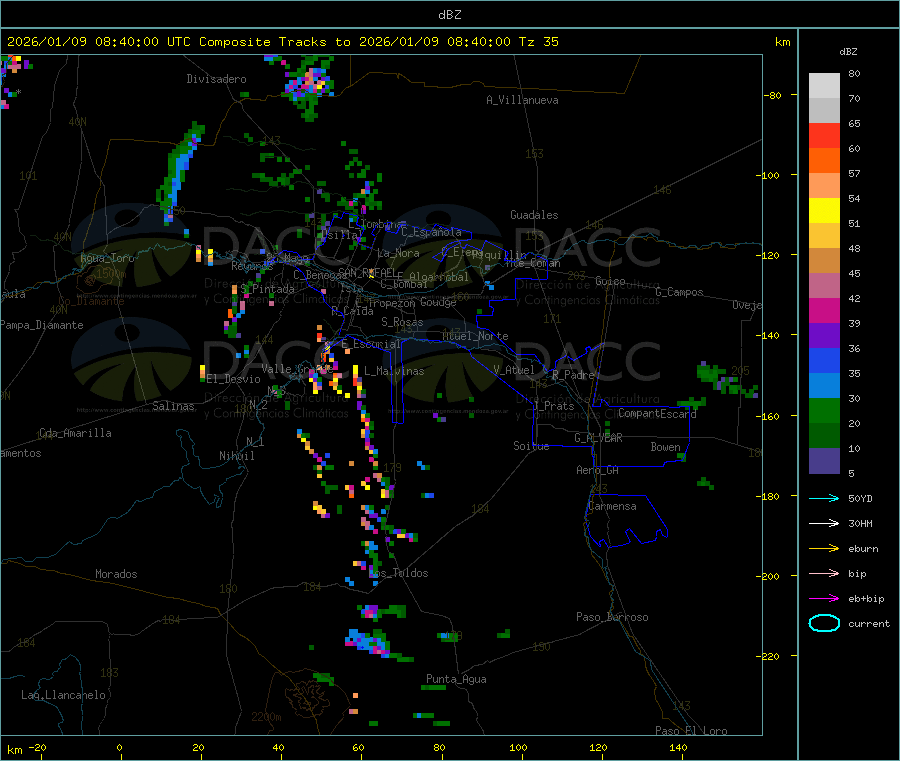
Task: Click the dBZ label above the color scale
Action: (848, 52)
